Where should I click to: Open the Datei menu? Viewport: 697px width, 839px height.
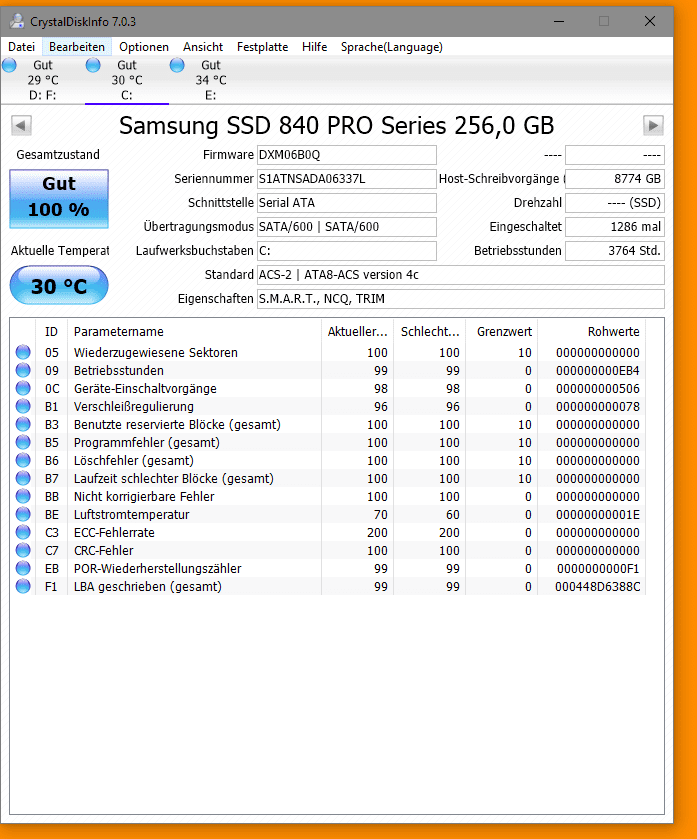click(21, 47)
